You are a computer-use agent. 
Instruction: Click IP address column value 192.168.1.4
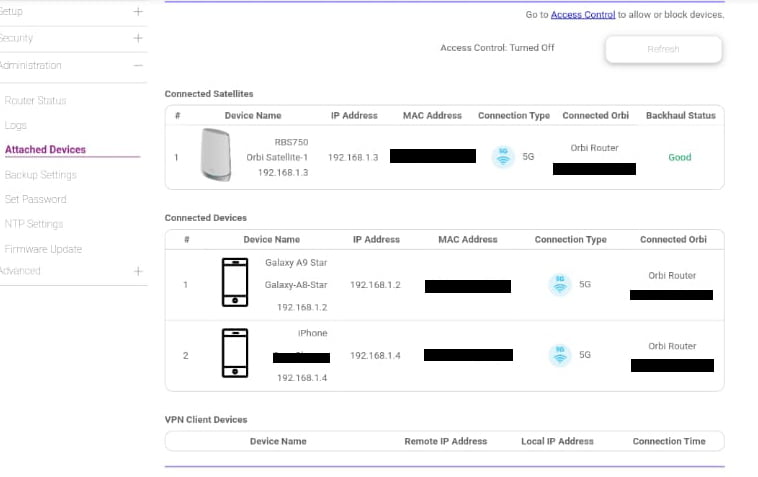click(x=375, y=355)
